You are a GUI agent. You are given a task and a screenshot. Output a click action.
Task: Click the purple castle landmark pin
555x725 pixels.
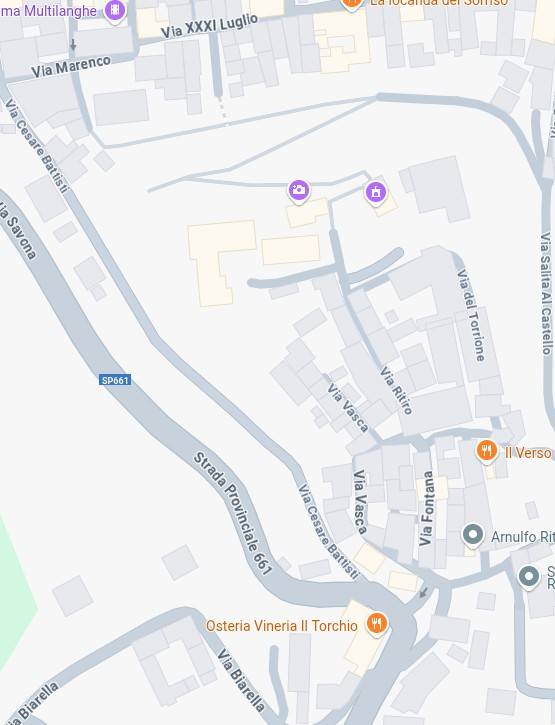point(376,193)
